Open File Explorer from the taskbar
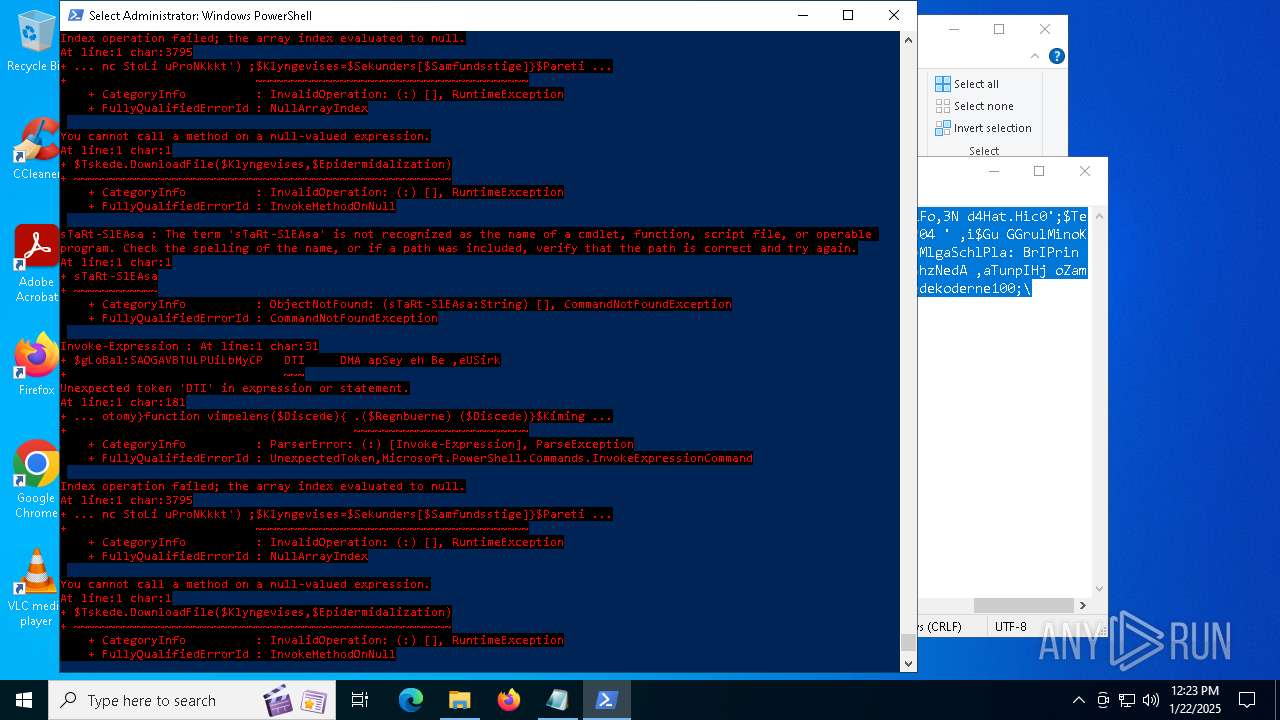 (459, 700)
